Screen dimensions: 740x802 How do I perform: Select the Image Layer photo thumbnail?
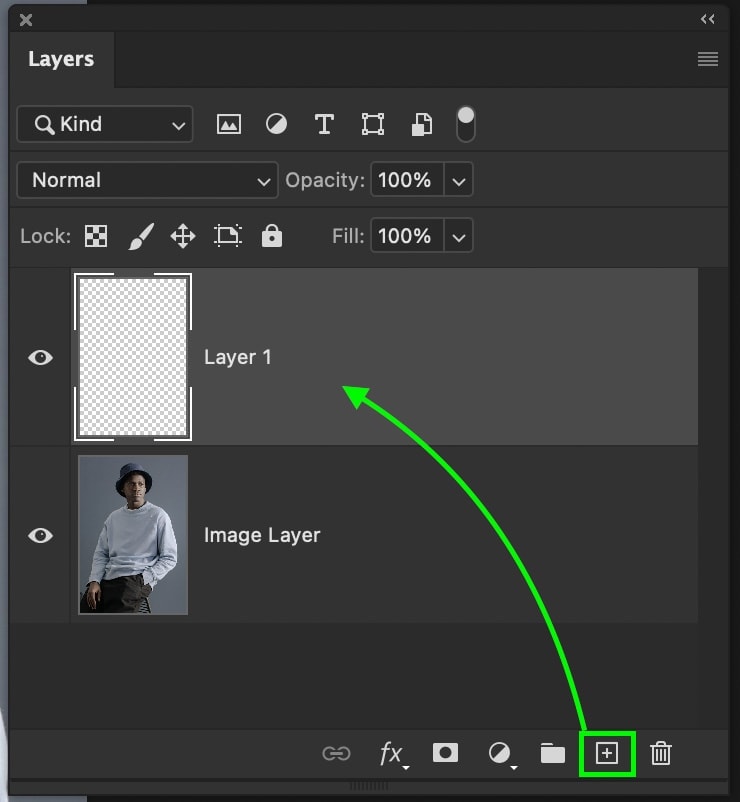(x=133, y=535)
